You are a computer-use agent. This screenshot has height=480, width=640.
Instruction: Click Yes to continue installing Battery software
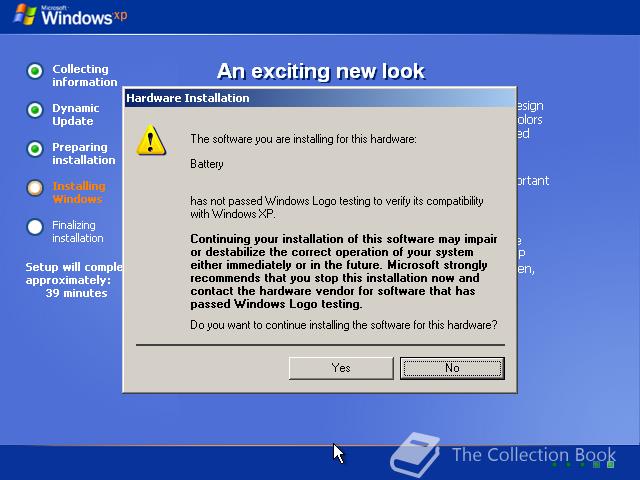tap(341, 368)
